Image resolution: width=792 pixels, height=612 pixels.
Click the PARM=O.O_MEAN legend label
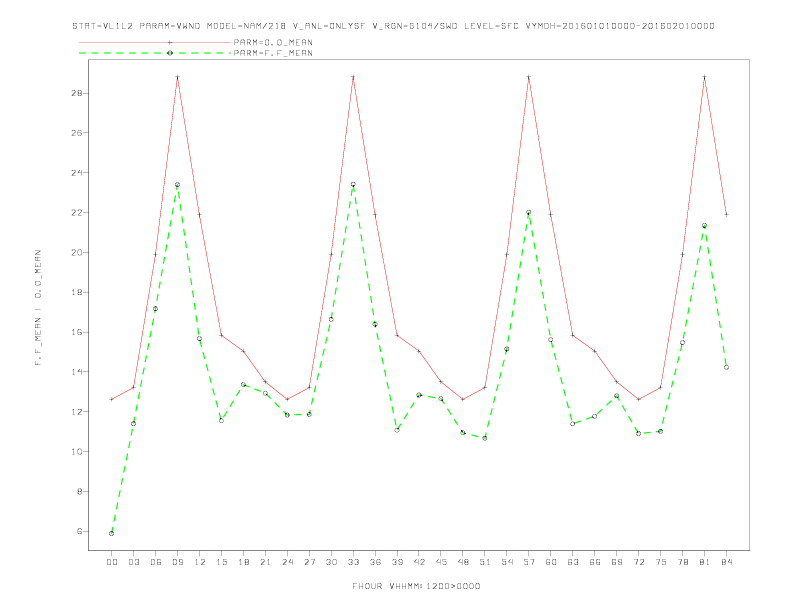273,42
